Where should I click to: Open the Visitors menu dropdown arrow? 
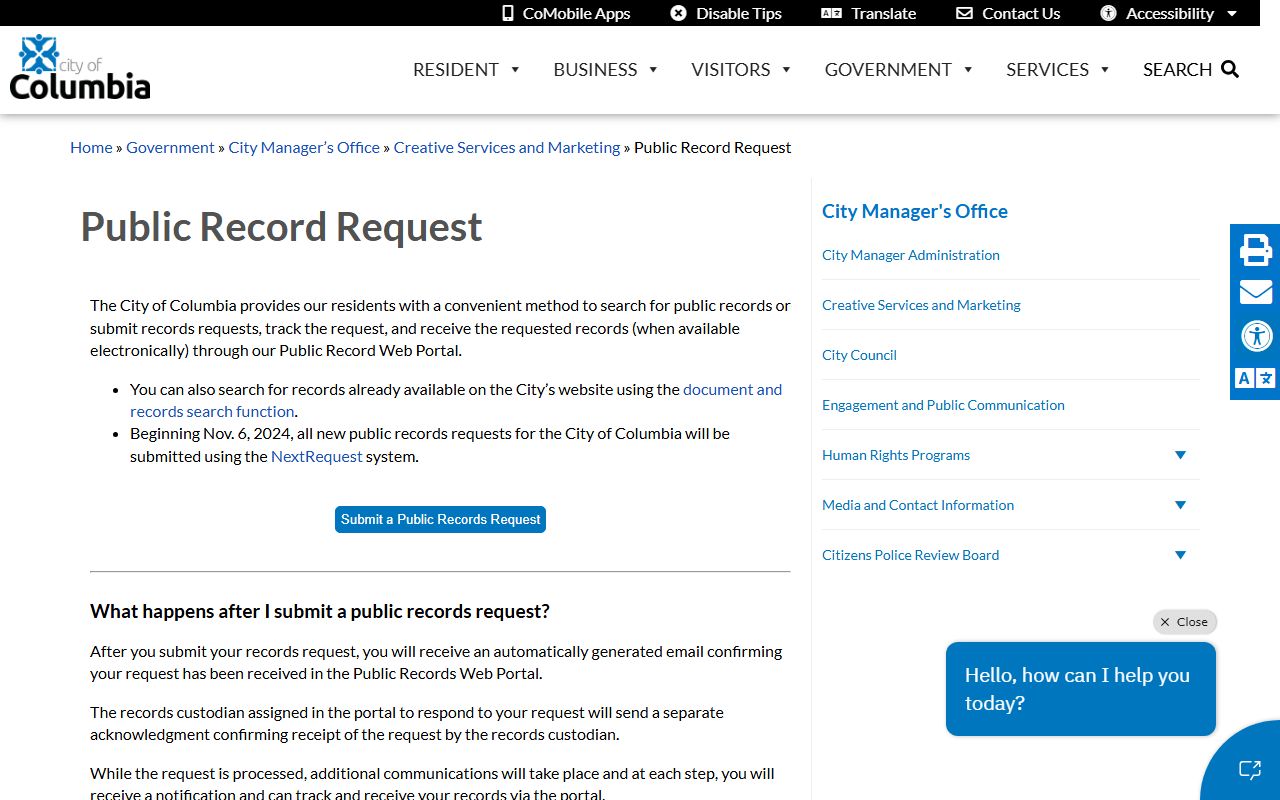click(x=786, y=69)
